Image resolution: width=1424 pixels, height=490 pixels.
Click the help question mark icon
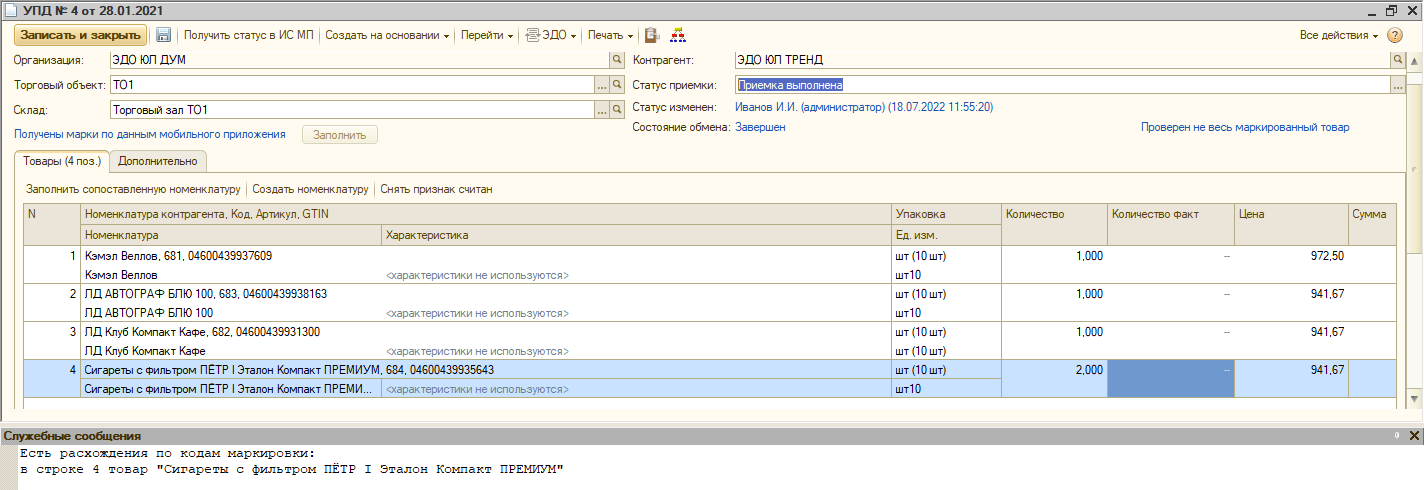1395,35
